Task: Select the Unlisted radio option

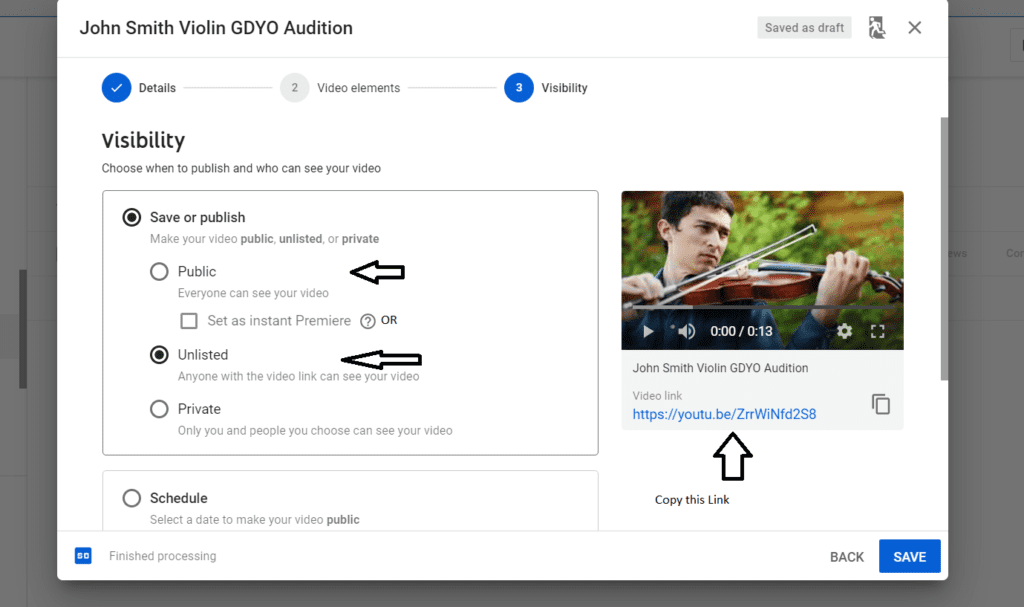Action: [x=159, y=355]
